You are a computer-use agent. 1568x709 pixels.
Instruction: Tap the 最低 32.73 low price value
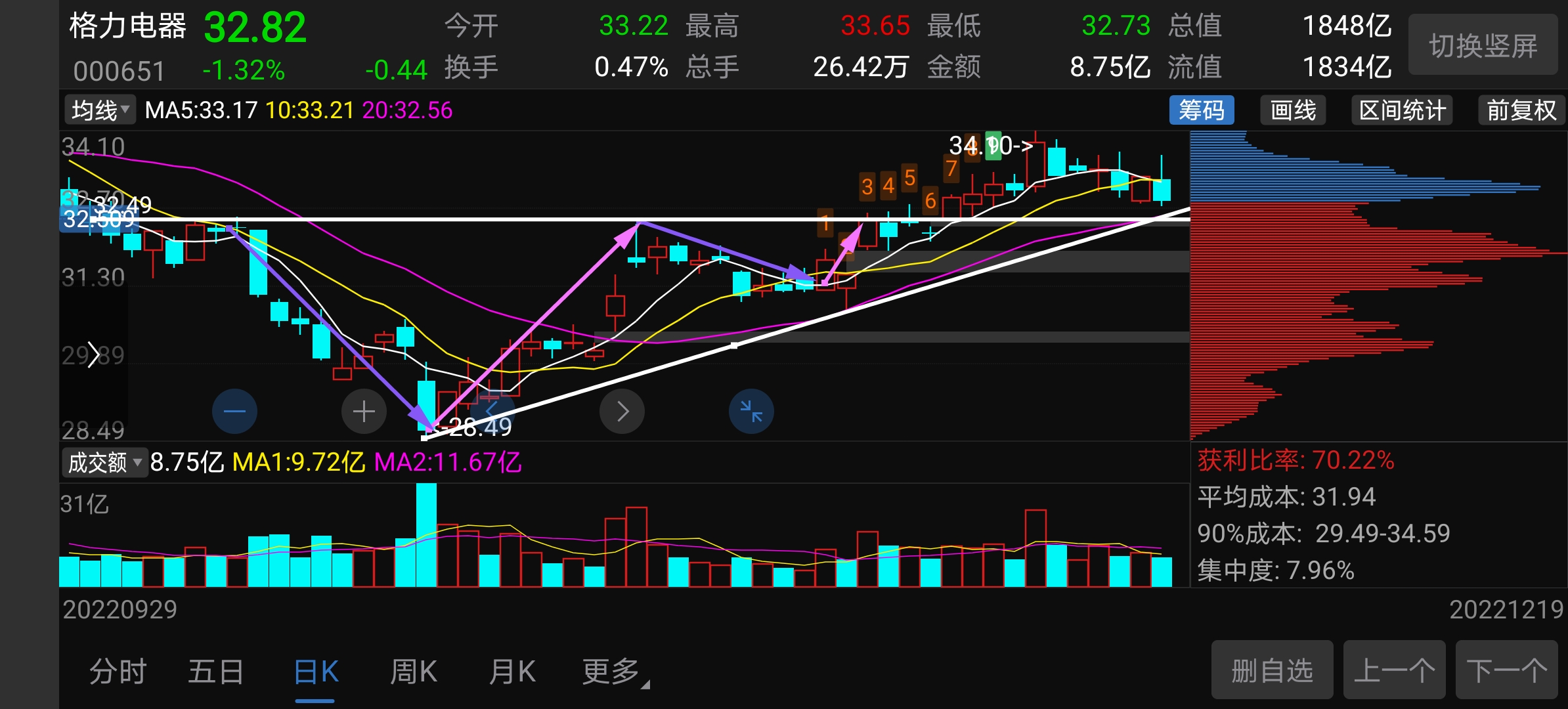[1116, 26]
